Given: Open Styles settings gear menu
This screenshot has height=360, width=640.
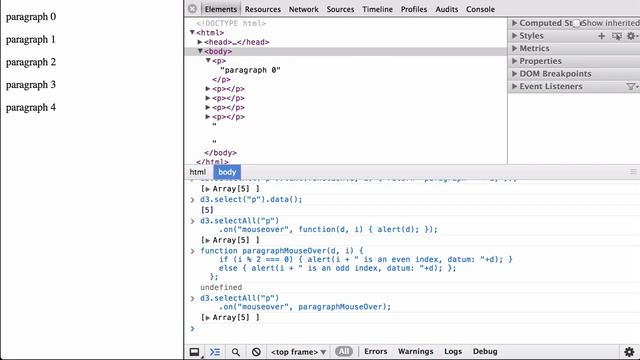Looking at the screenshot, I should click(631, 36).
